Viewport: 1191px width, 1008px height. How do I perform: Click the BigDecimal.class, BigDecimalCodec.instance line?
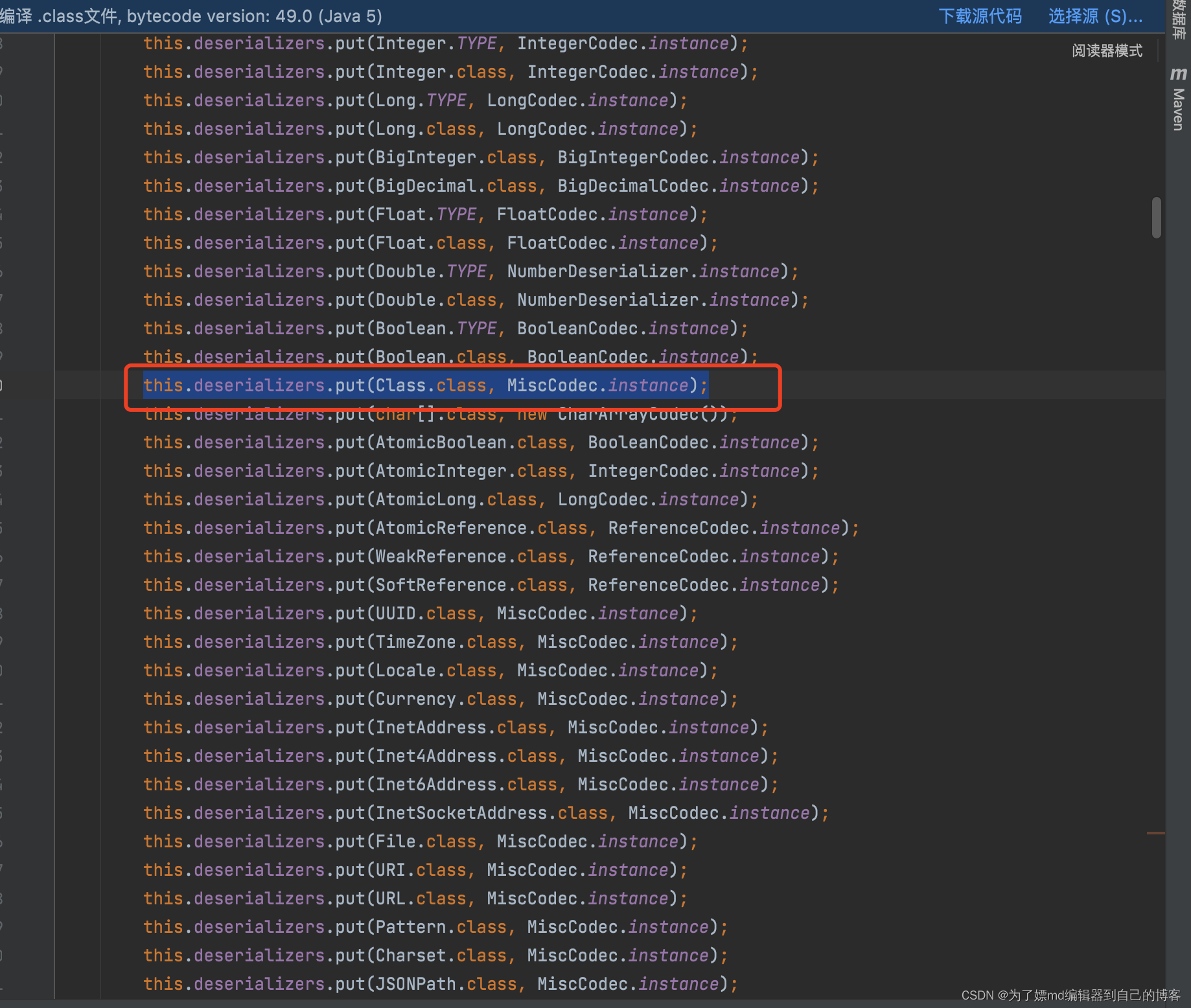tap(481, 186)
